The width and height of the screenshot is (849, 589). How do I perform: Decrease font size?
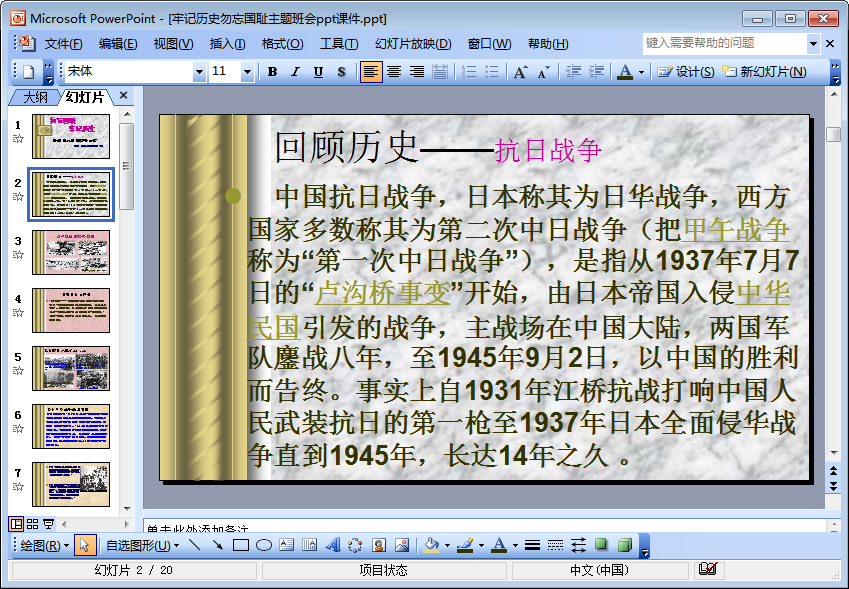coord(544,71)
